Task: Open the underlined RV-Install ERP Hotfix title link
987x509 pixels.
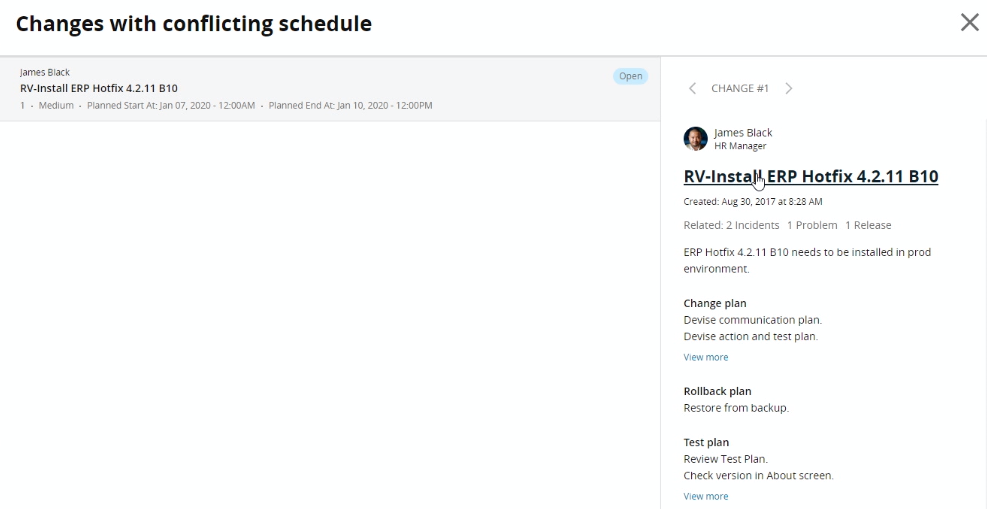Action: [811, 177]
